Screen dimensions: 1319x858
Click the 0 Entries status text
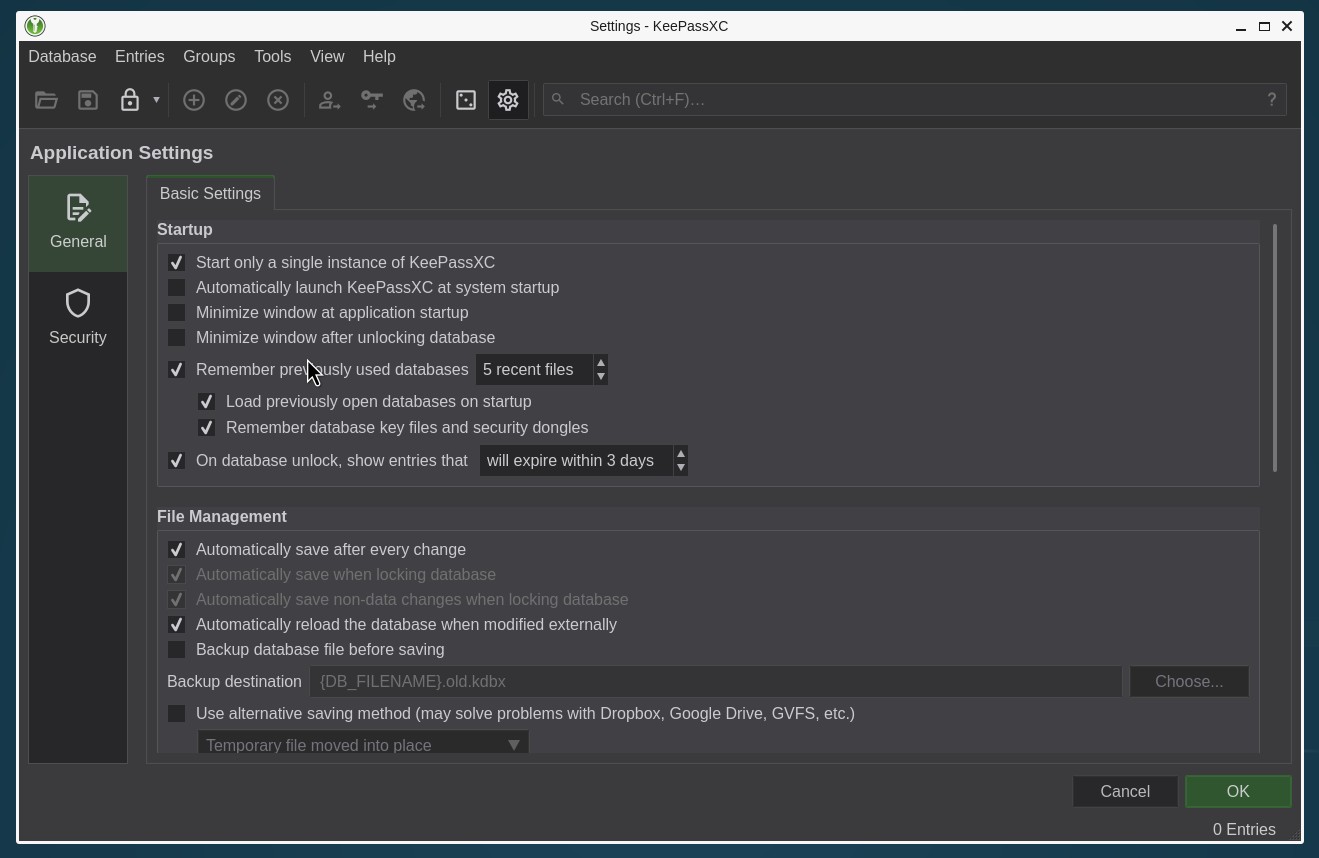coord(1244,829)
